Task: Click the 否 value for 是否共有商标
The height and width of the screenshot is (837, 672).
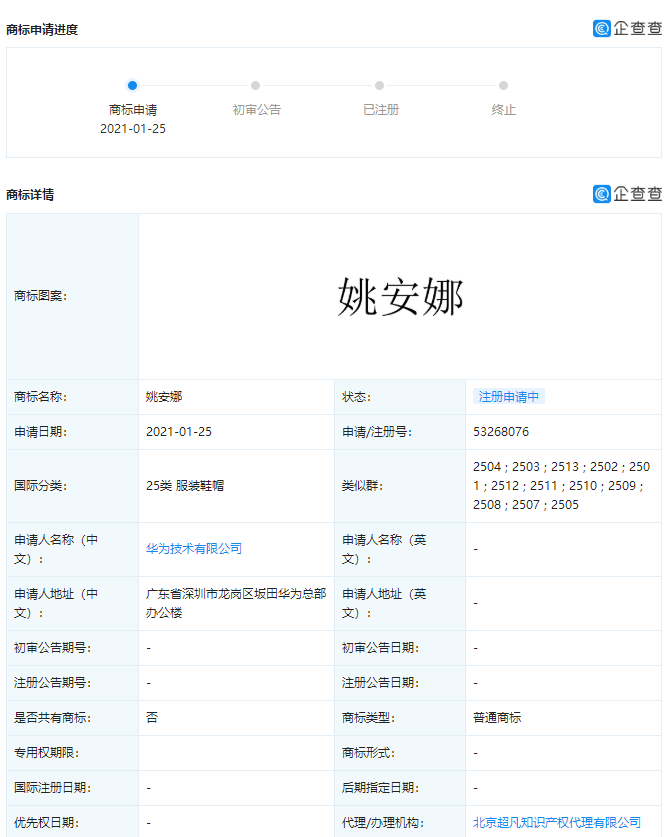Action: 152,718
